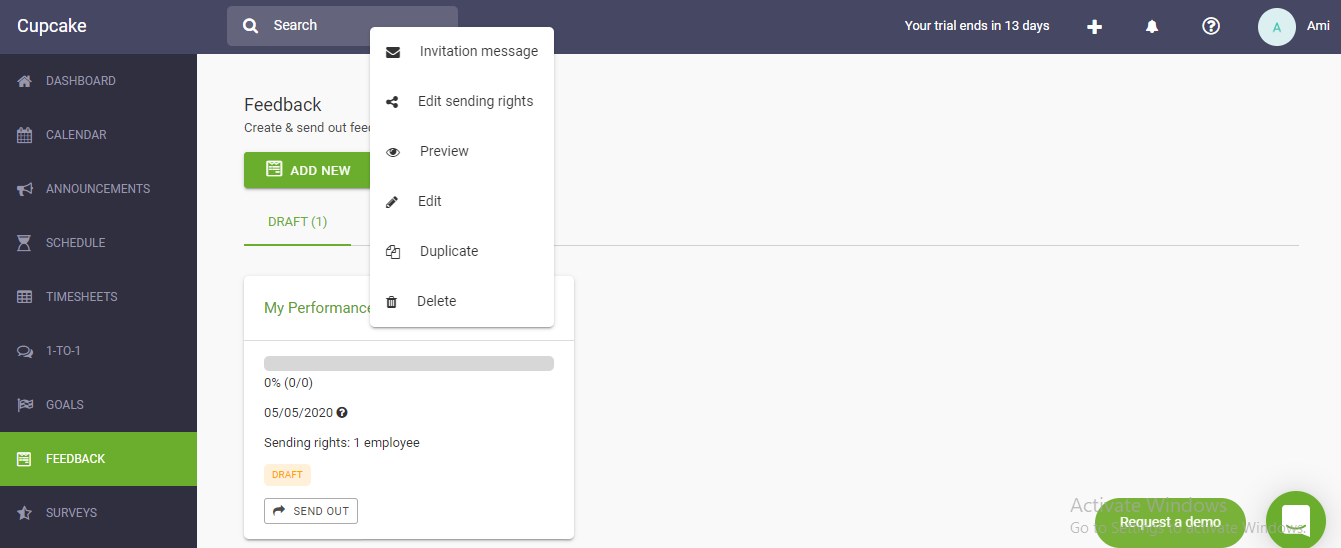Click the date help tooltip icon
Image resolution: width=1341 pixels, height=548 pixels.
pos(342,413)
